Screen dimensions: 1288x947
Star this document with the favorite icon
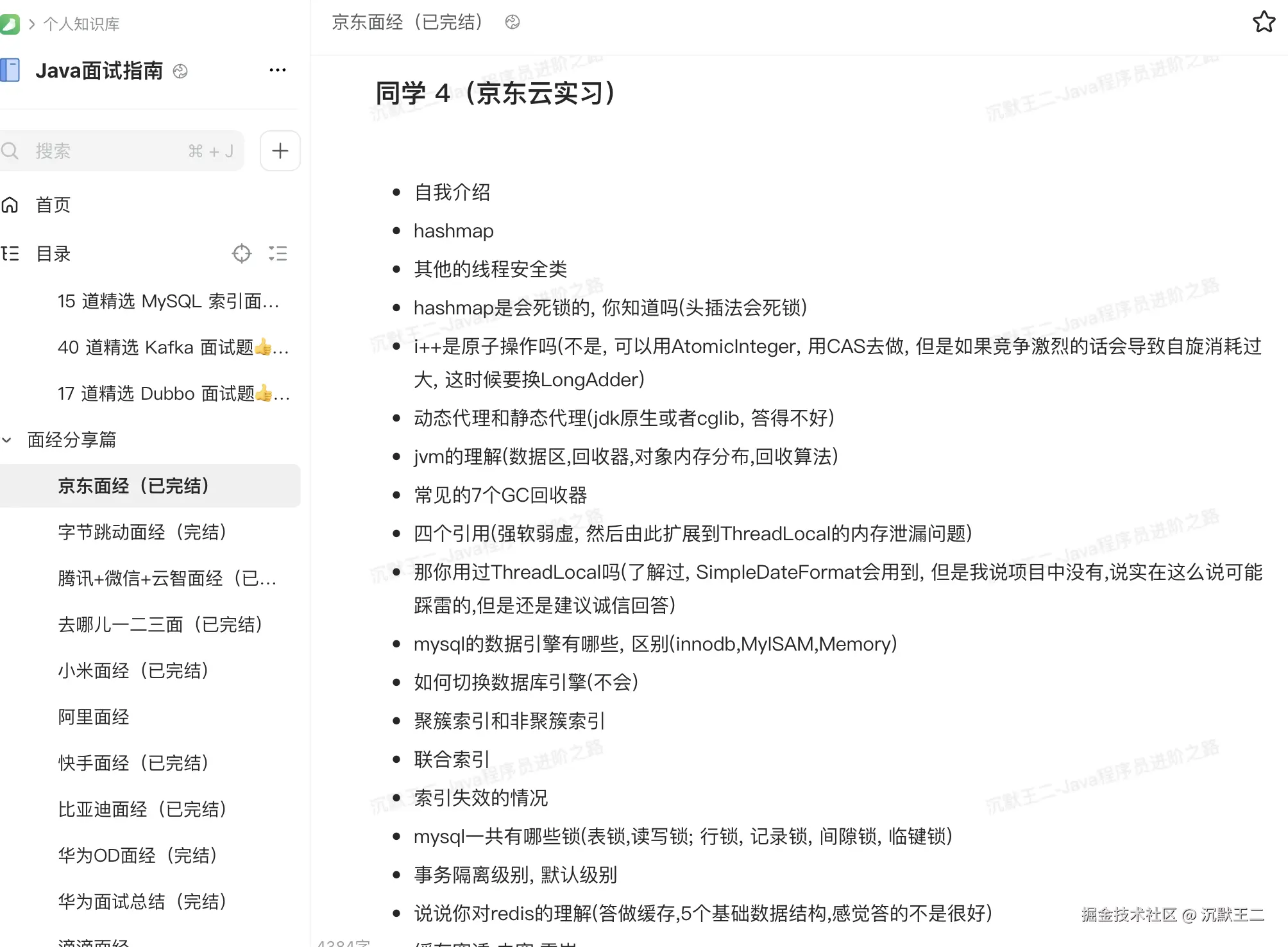(1264, 22)
